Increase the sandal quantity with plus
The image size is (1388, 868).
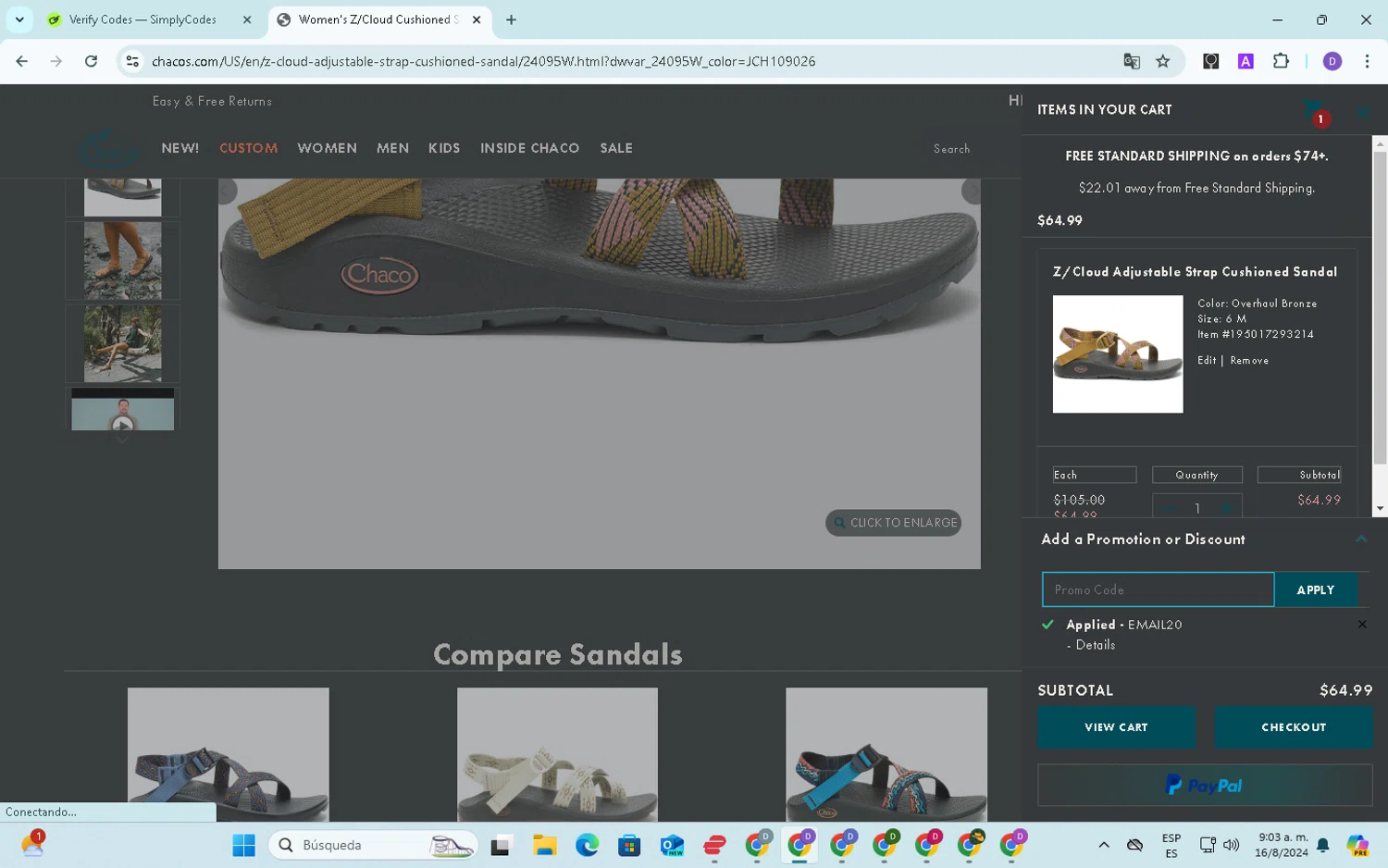coord(1226,508)
